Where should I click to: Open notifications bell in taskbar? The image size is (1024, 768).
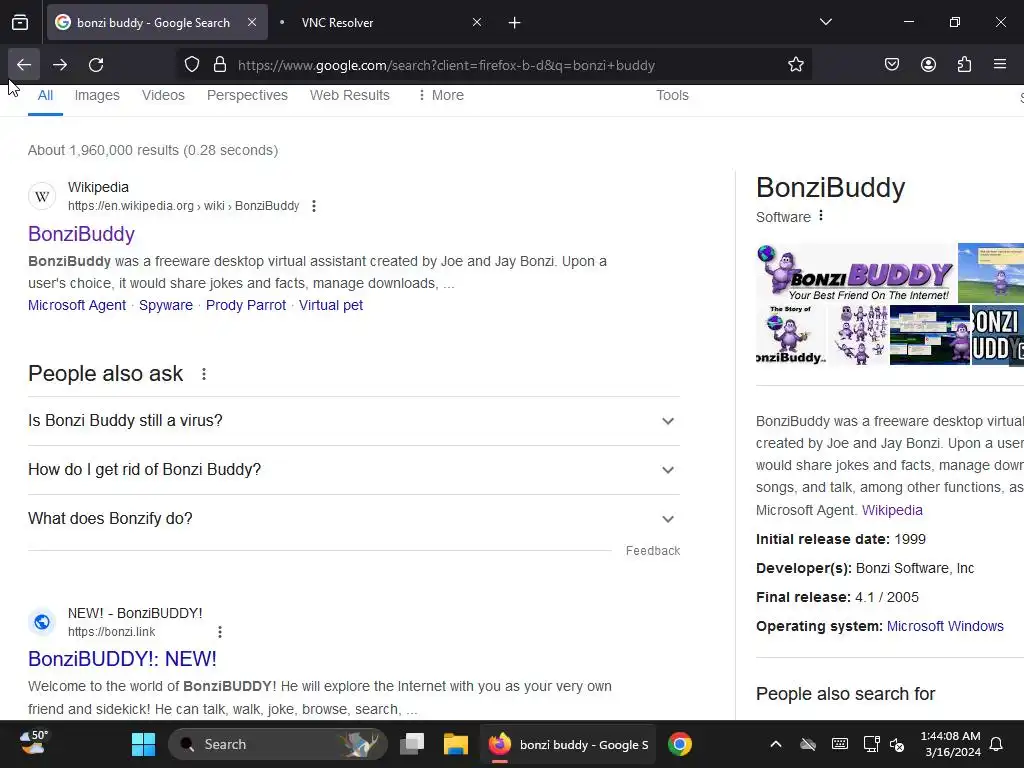coord(997,744)
